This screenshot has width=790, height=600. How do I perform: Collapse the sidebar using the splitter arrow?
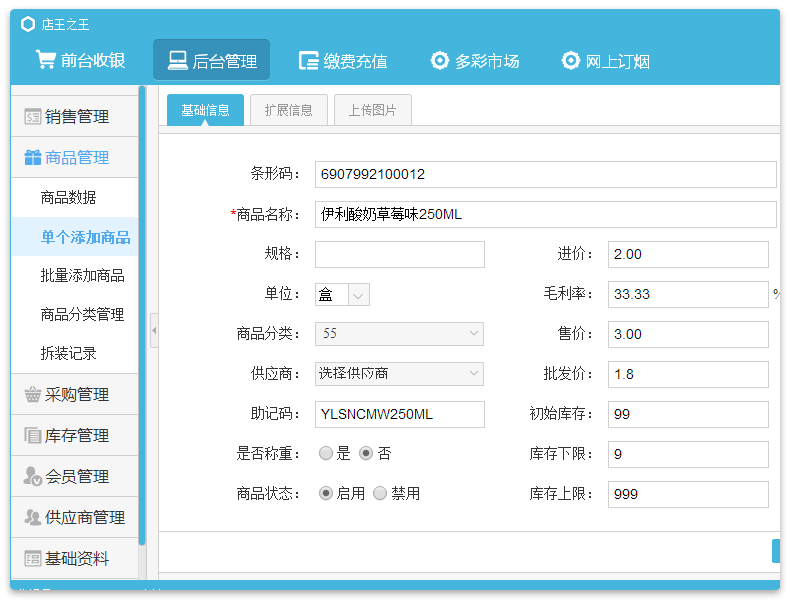pyautogui.click(x=154, y=330)
